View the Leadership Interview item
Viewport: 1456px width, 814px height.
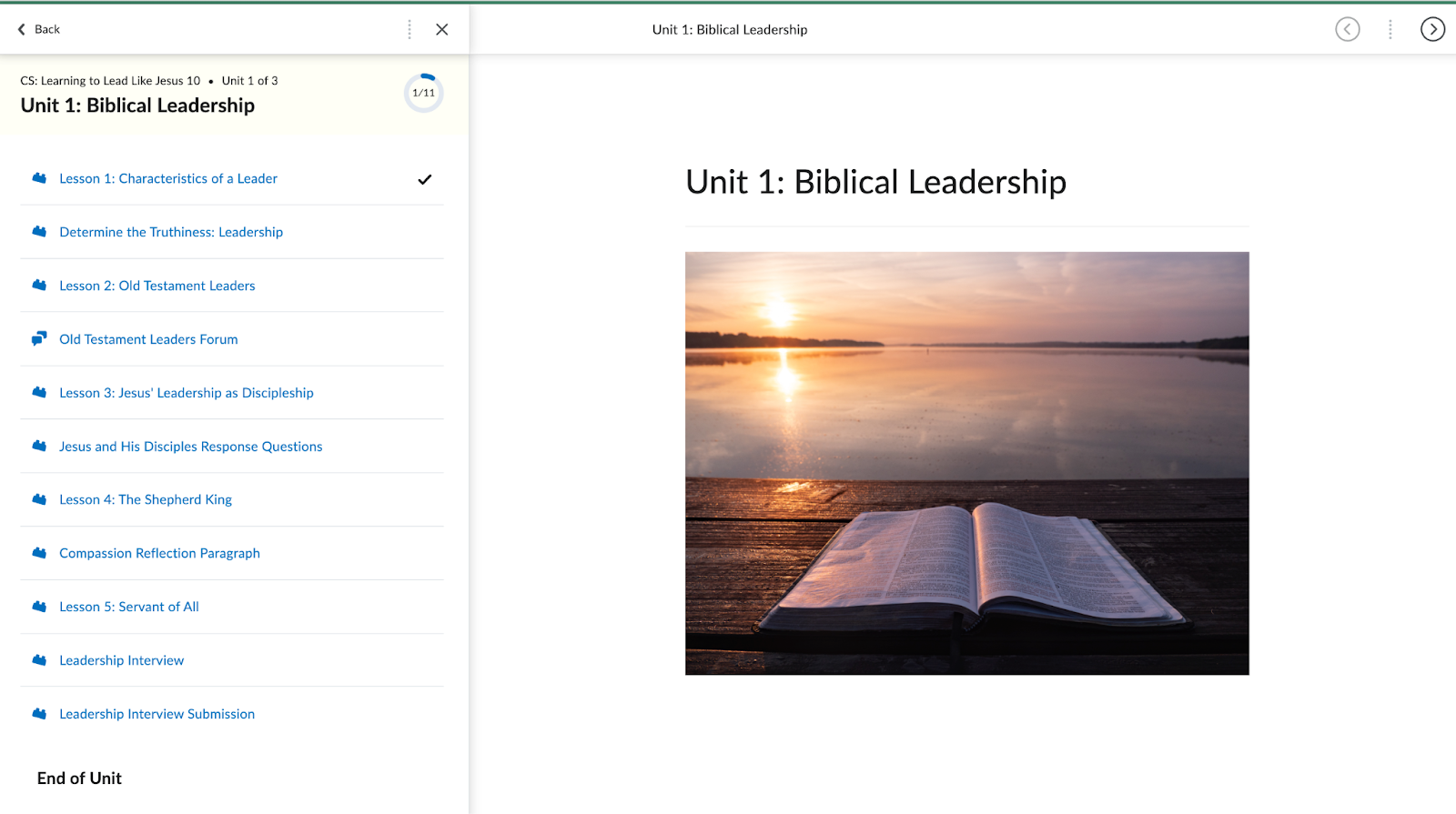coord(122,661)
